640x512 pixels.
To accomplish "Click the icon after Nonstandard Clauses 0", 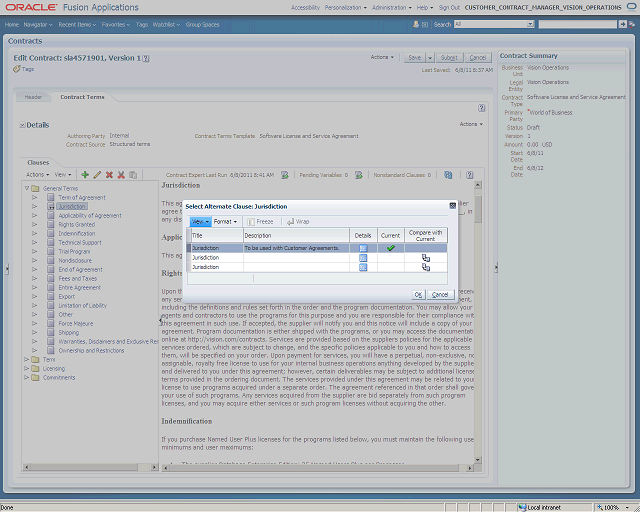I will pyautogui.click(x=448, y=175).
